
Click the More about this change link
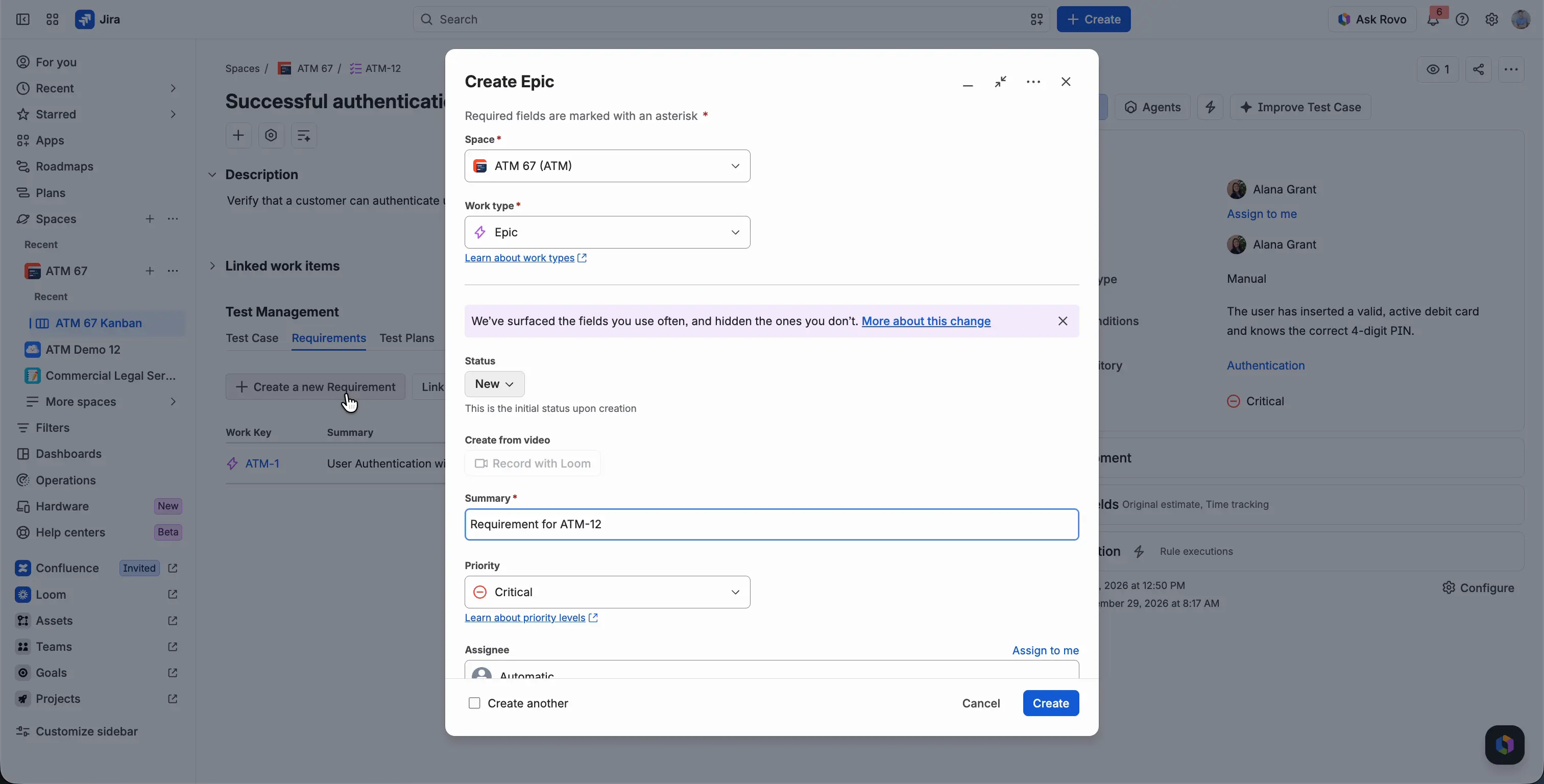click(926, 321)
